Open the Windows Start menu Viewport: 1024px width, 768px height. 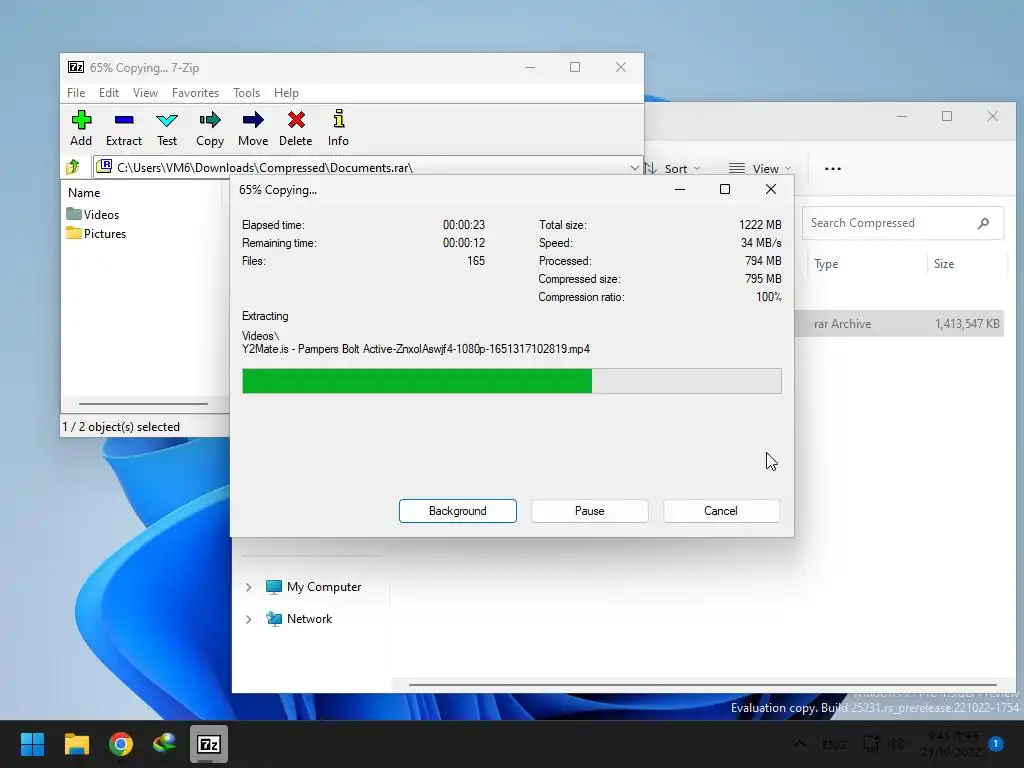[x=32, y=744]
